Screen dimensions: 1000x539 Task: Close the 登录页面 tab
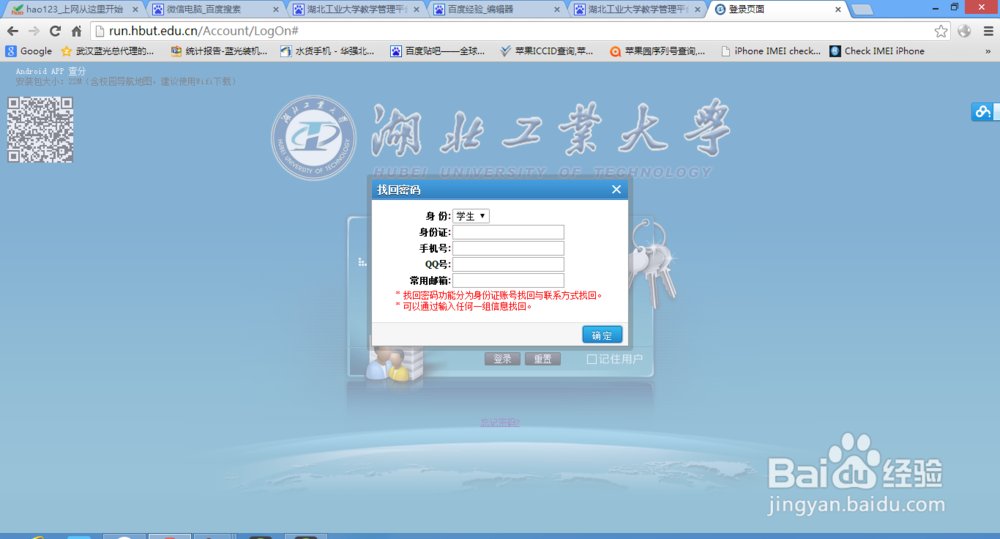pyautogui.click(x=838, y=10)
